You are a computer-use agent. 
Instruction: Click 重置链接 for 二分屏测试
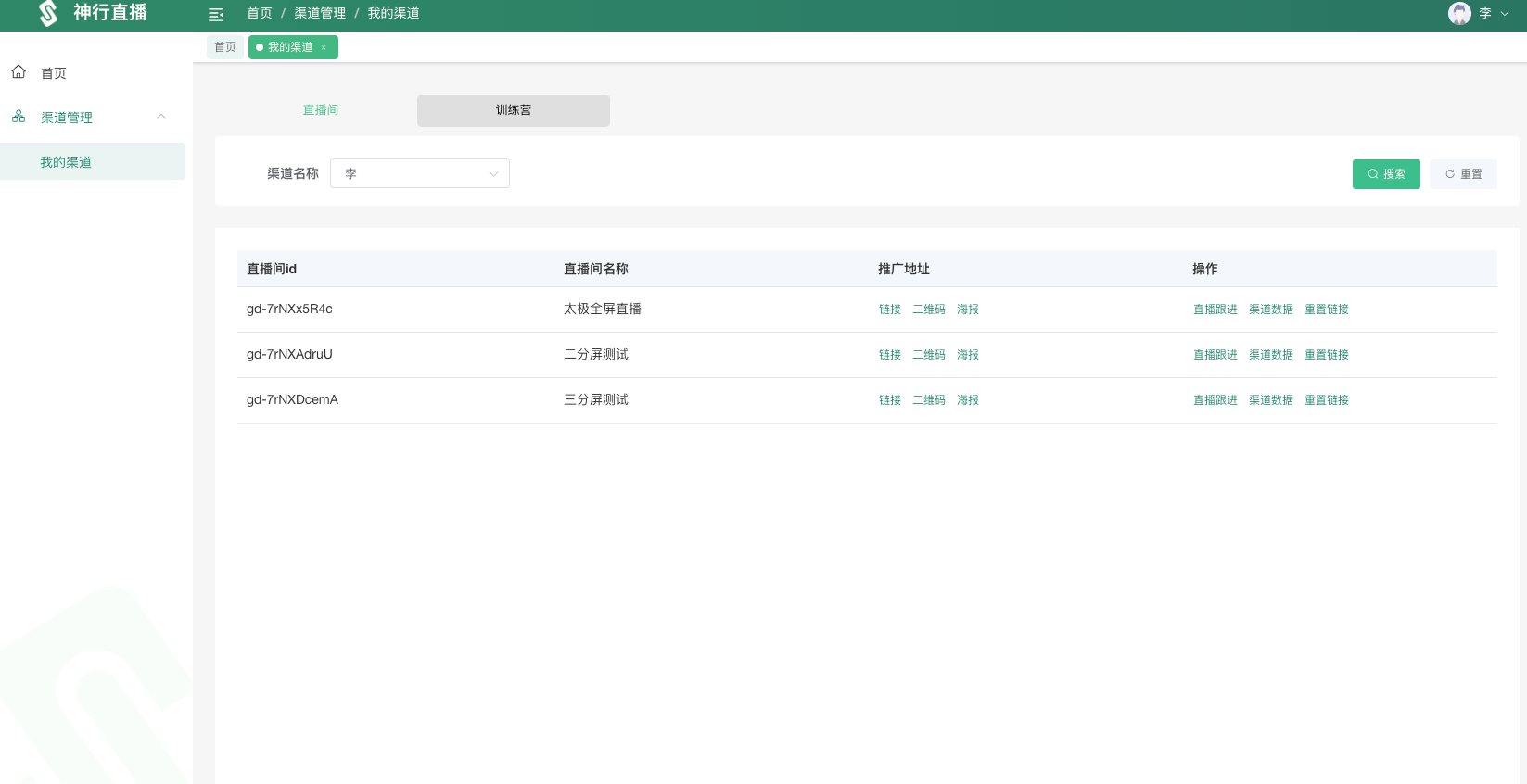(x=1327, y=355)
